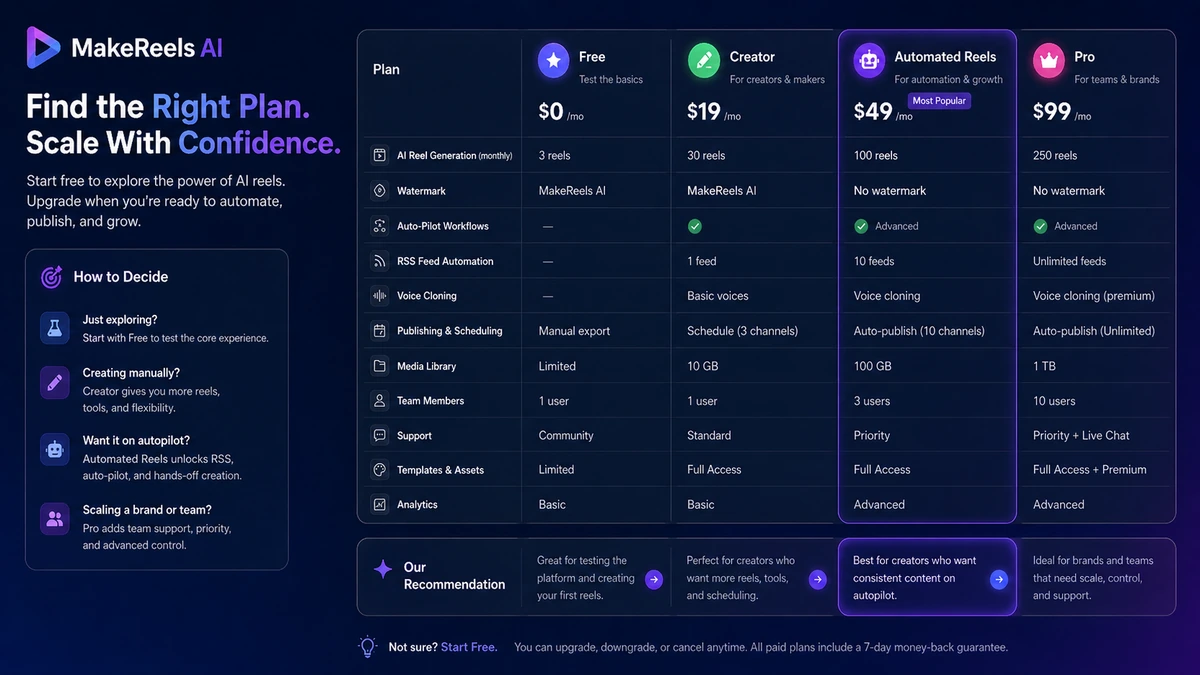Click the AI Reel Generation row icon
1200x675 pixels.
point(380,156)
